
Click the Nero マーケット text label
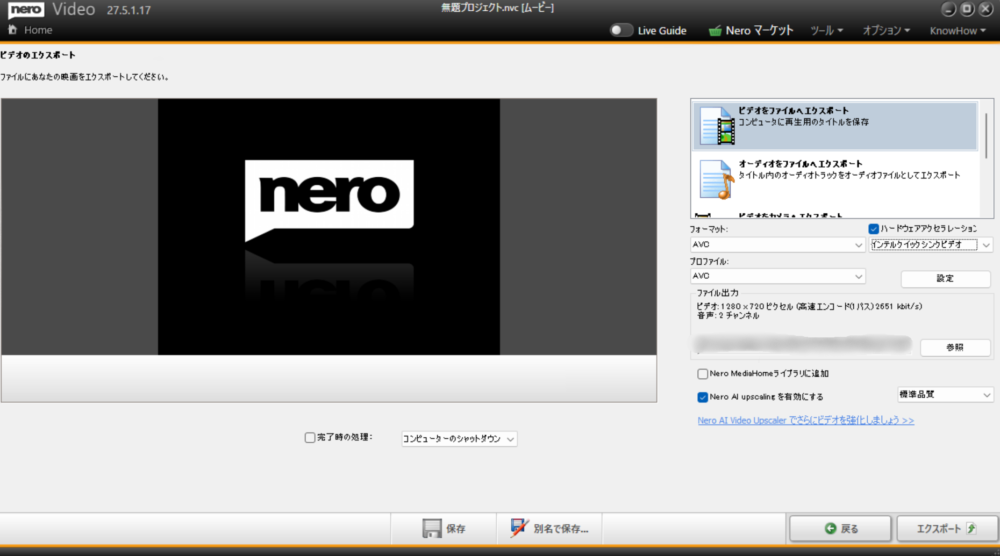760,31
